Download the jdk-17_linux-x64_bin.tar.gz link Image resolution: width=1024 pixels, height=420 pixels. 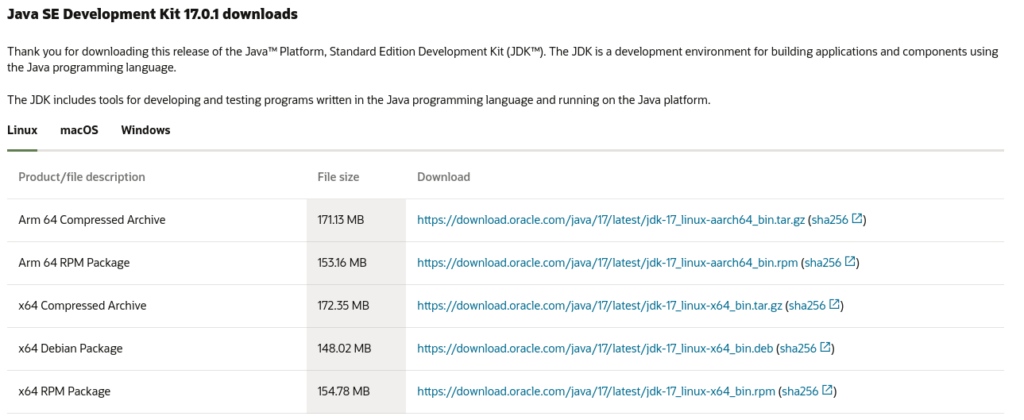pyautogui.click(x=600, y=306)
